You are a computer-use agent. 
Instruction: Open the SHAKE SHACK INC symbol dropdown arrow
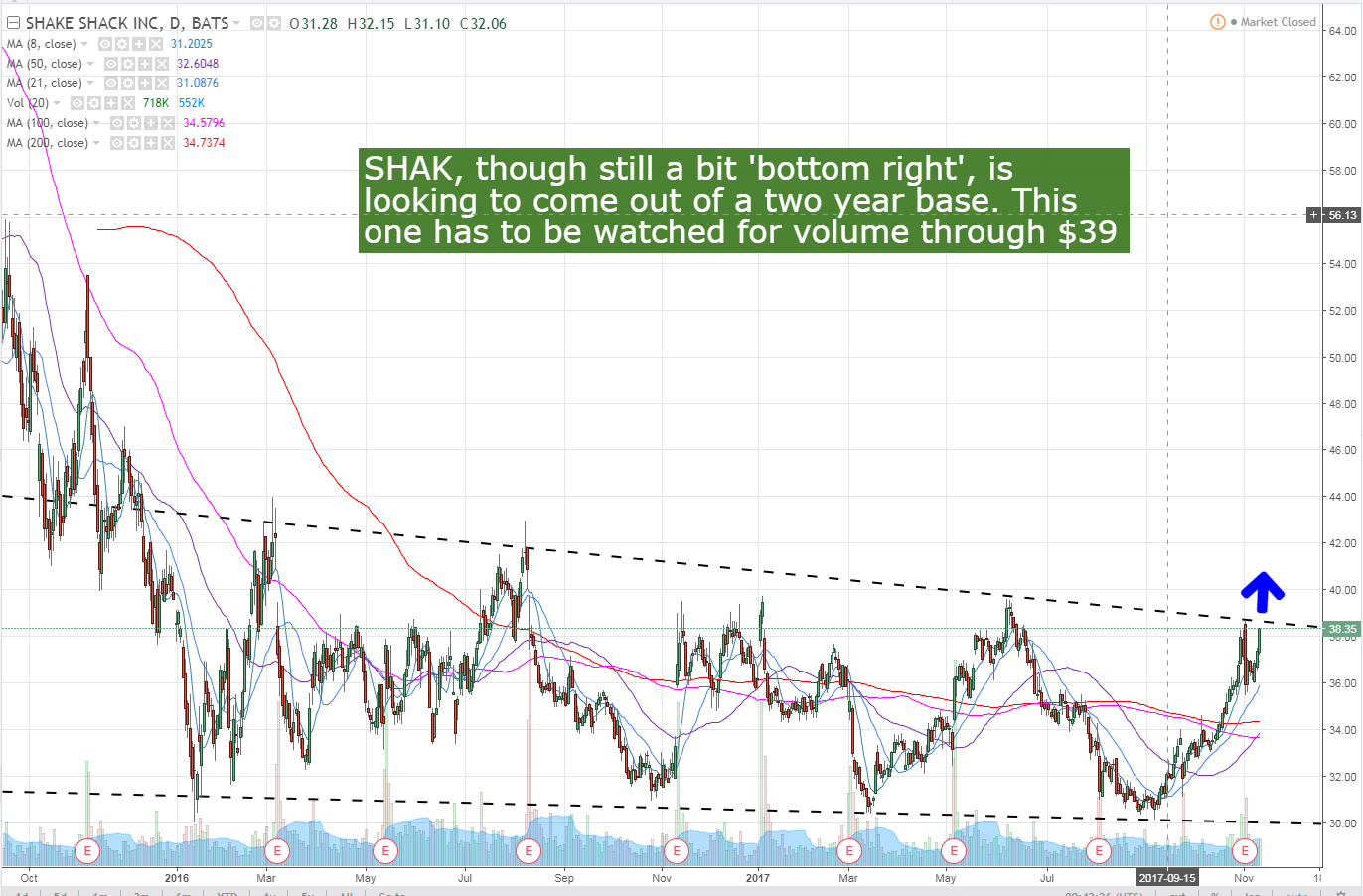point(237,23)
